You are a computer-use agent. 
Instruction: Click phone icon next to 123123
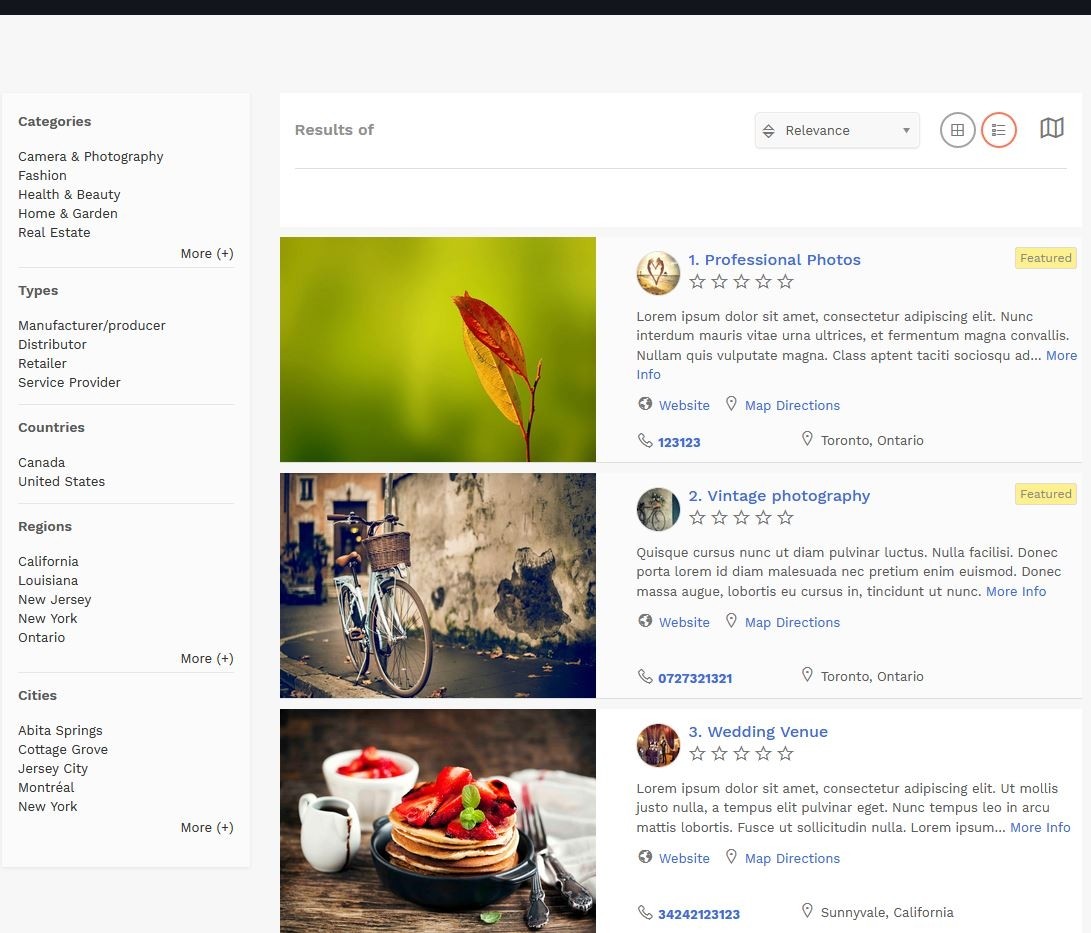click(645, 440)
